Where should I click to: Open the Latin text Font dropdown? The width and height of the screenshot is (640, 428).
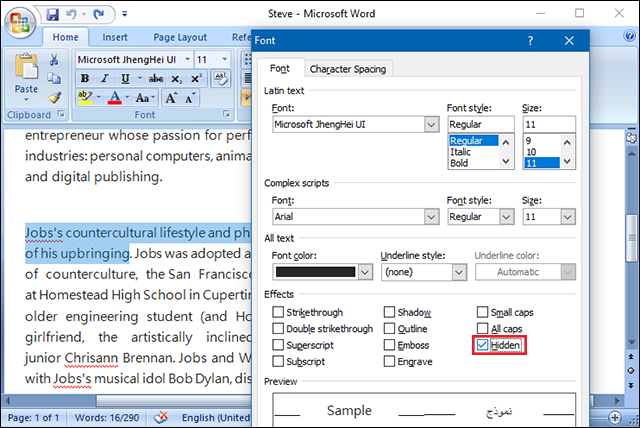click(x=431, y=124)
